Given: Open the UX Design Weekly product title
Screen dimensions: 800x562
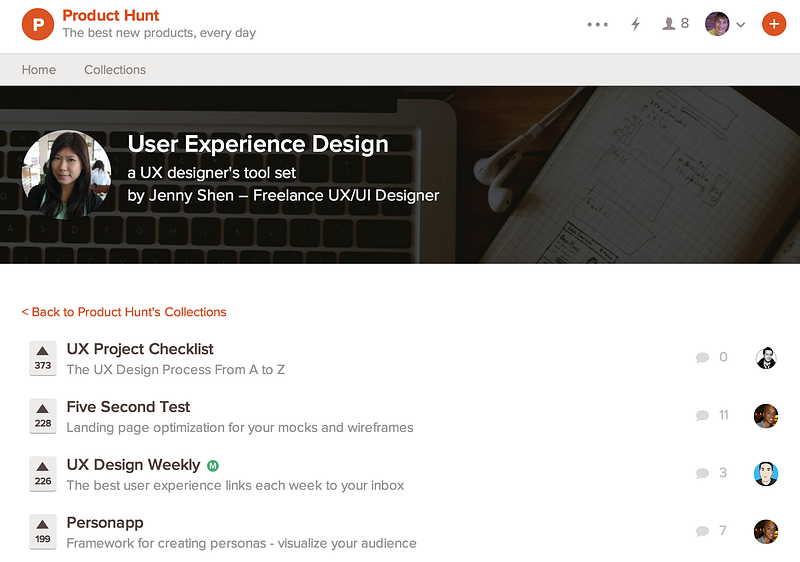Looking at the screenshot, I should click(x=133, y=465).
